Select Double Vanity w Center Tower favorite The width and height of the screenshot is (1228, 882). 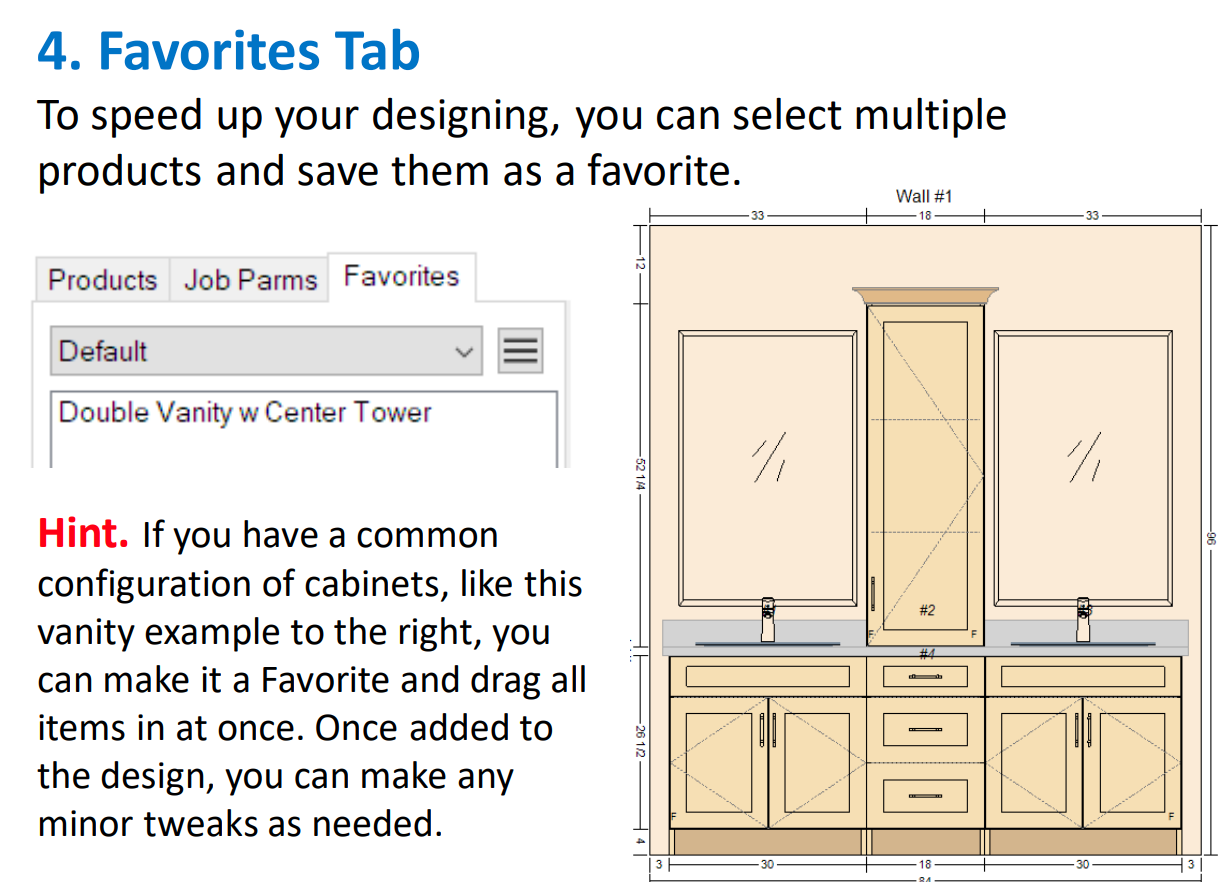[x=245, y=412]
